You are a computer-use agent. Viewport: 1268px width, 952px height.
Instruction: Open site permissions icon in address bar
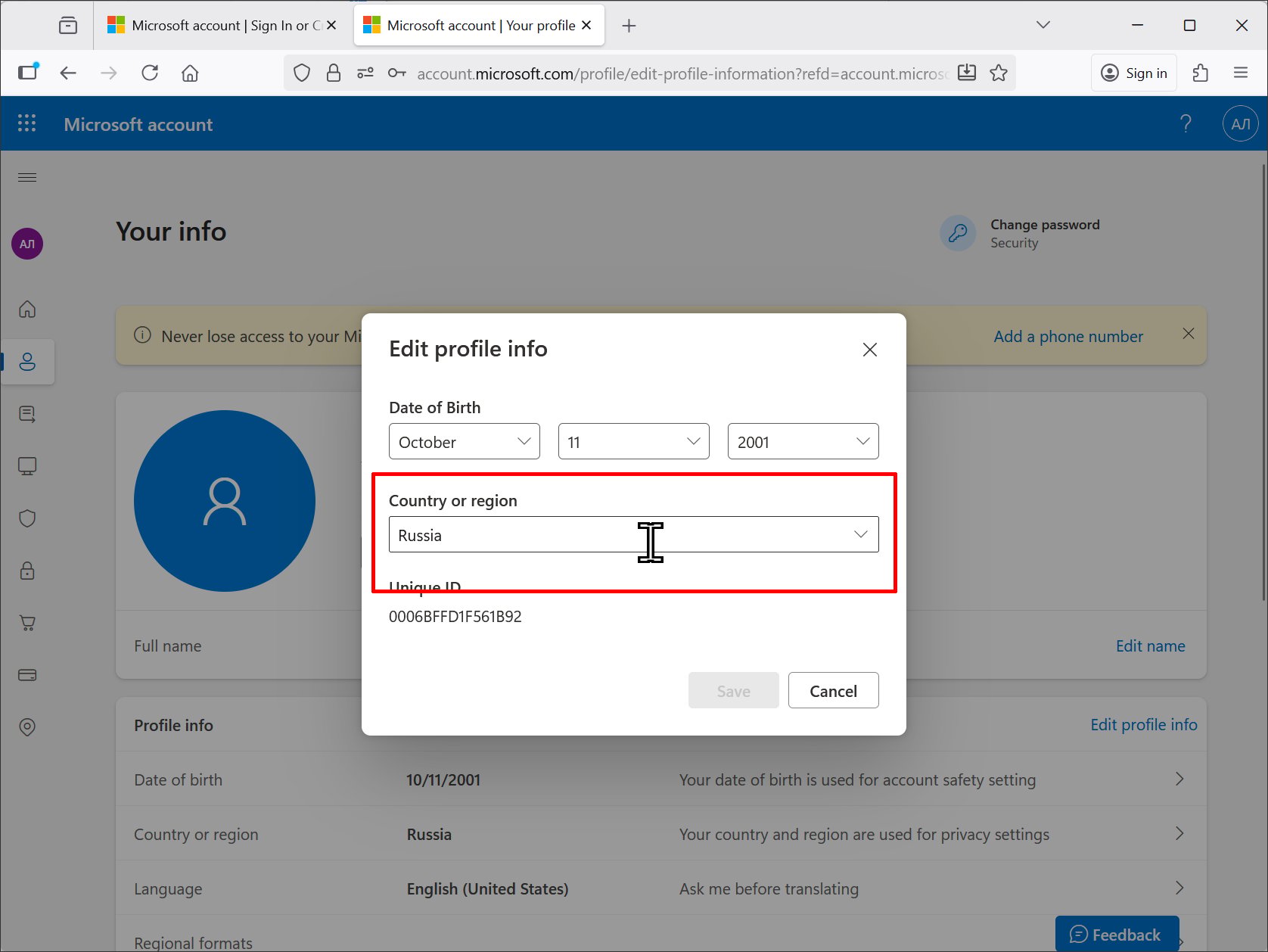365,73
